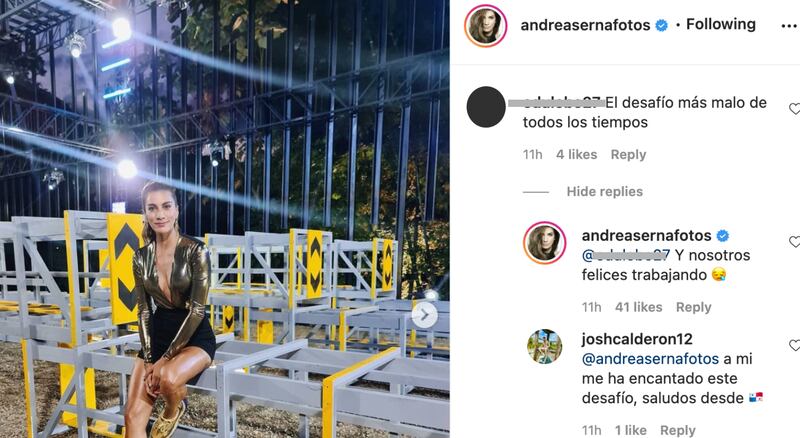Reply to joshcalderon12's comment
Screen dimensions: 800x438
click(x=678, y=430)
